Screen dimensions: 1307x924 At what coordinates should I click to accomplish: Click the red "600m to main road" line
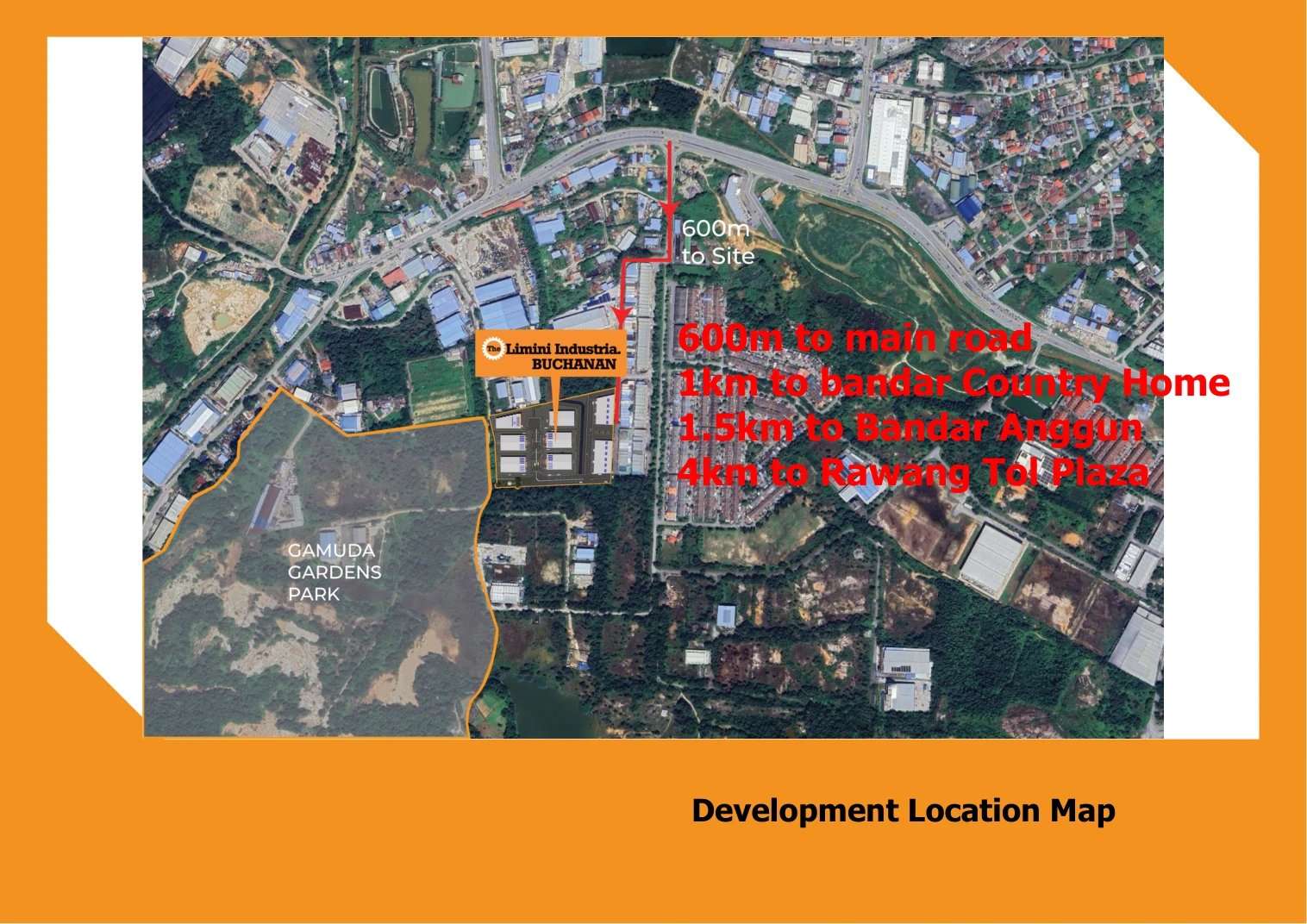(854, 338)
